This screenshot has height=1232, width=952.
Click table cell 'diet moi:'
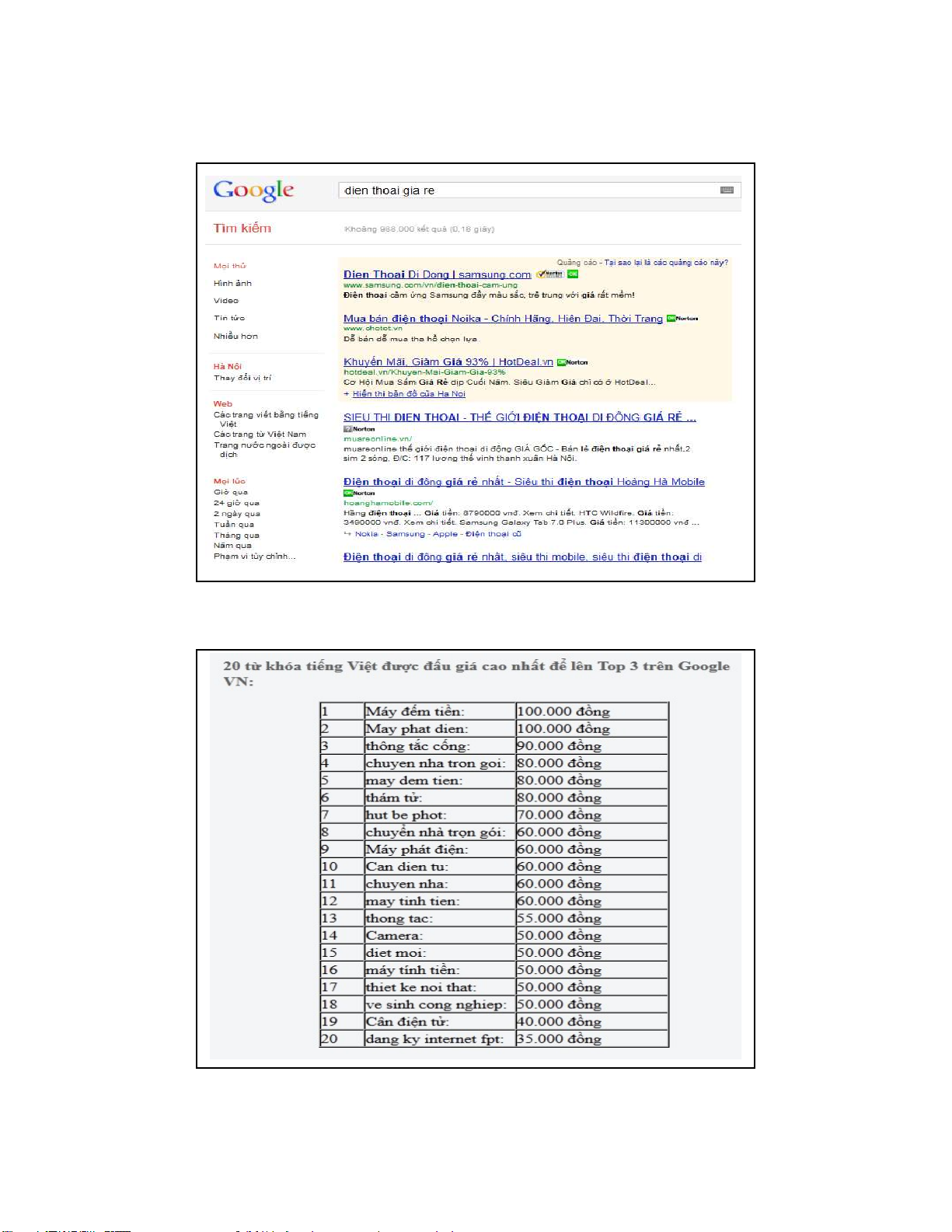pyautogui.click(x=440, y=953)
